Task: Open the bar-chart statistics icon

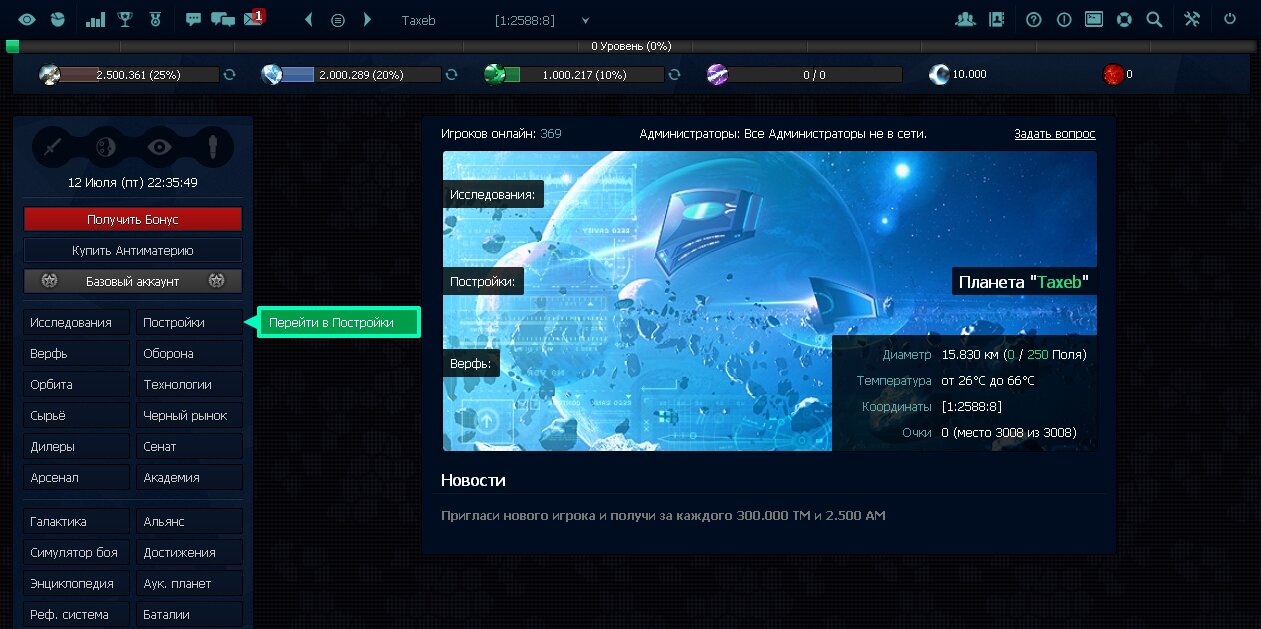Action: [95, 19]
